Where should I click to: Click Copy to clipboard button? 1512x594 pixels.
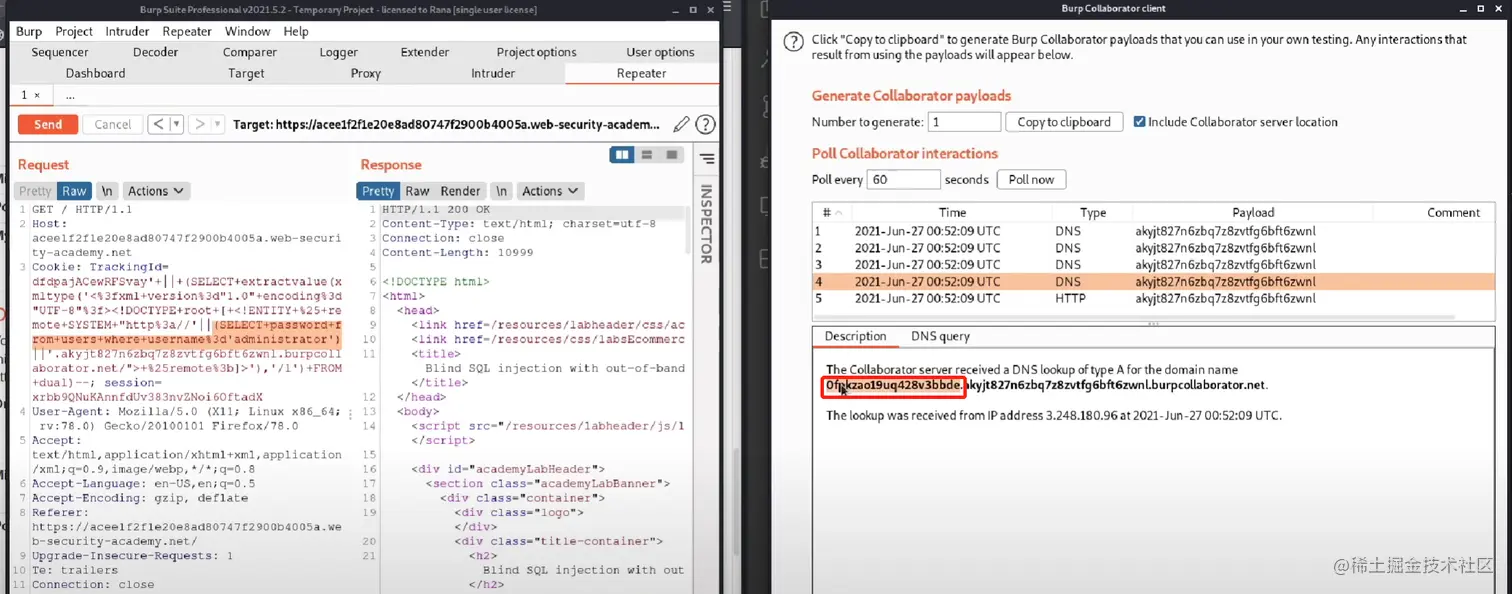1064,122
